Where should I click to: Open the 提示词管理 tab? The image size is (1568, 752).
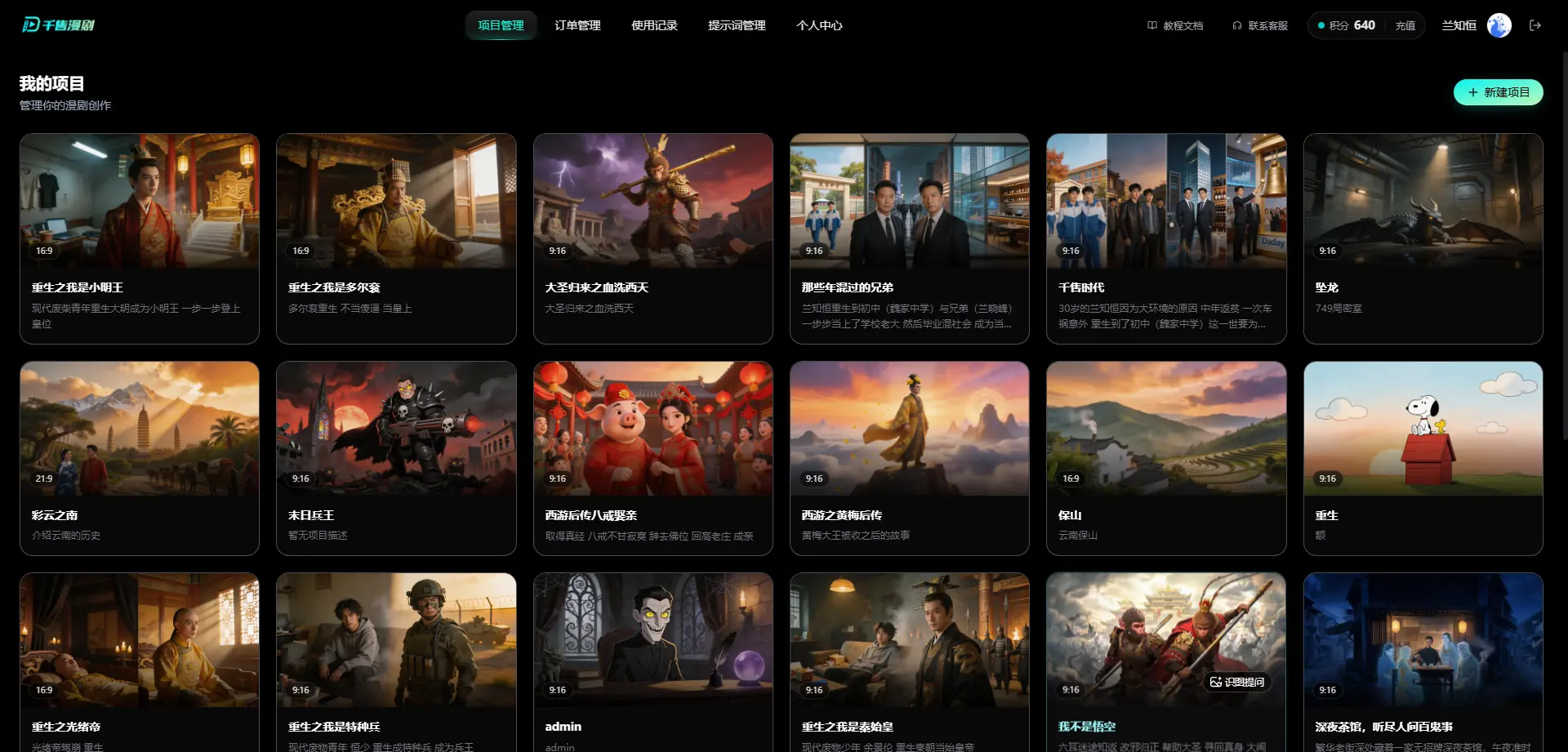click(737, 25)
